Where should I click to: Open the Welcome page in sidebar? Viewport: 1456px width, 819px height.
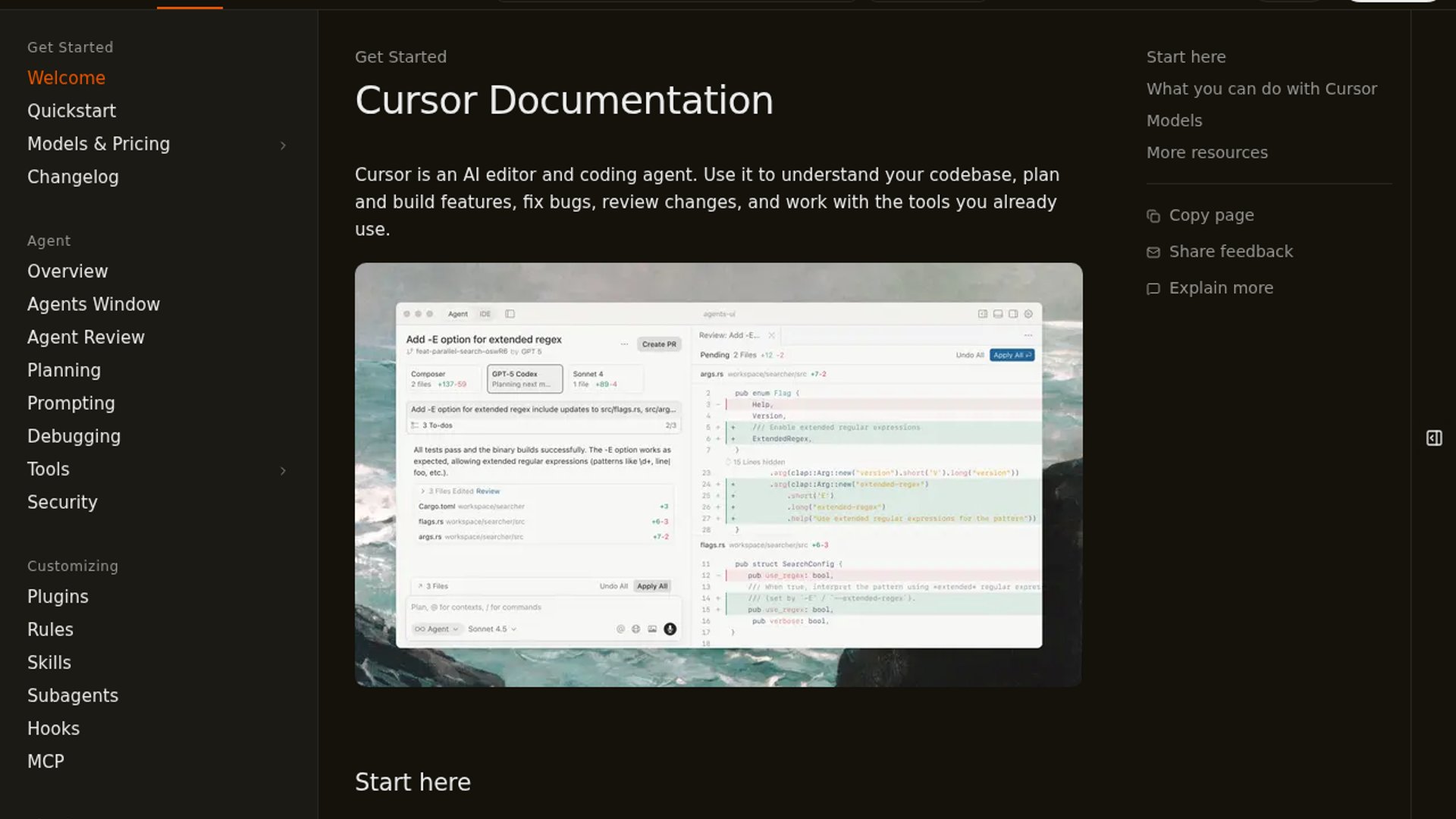pyautogui.click(x=66, y=78)
